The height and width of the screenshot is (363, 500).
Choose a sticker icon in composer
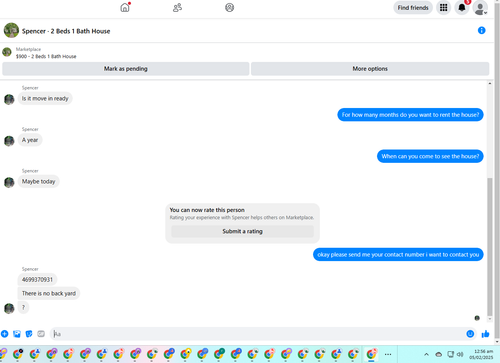pyautogui.click(x=29, y=334)
